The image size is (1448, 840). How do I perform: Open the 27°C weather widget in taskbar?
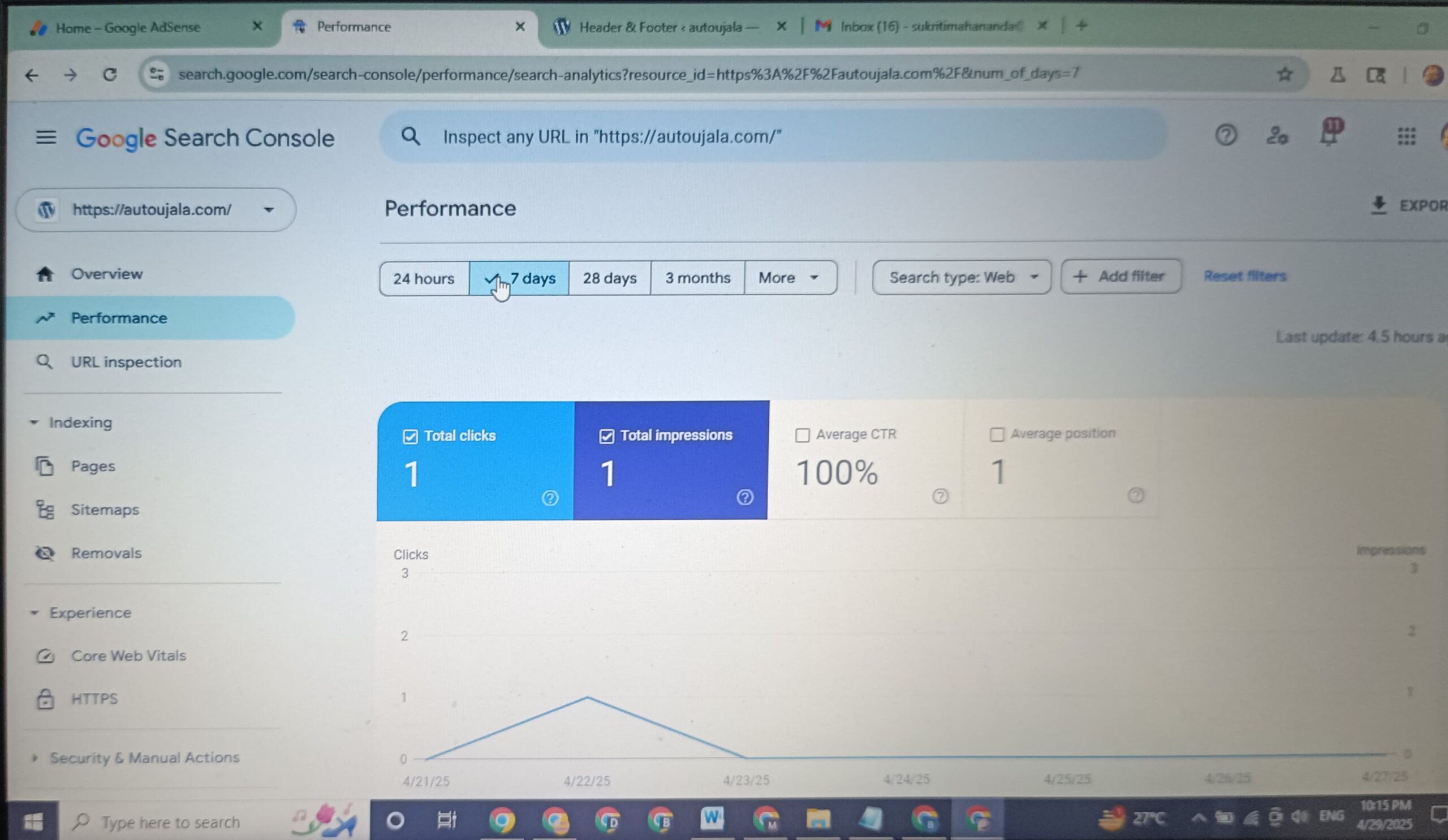tap(1132, 817)
